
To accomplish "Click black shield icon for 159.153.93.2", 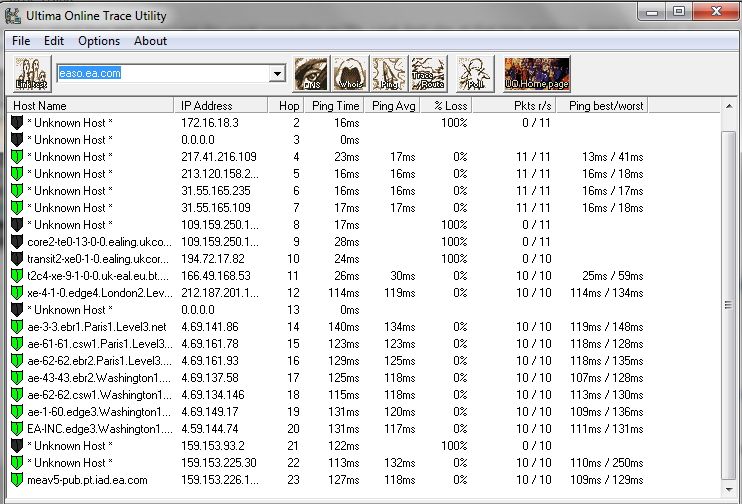I will [17, 446].
